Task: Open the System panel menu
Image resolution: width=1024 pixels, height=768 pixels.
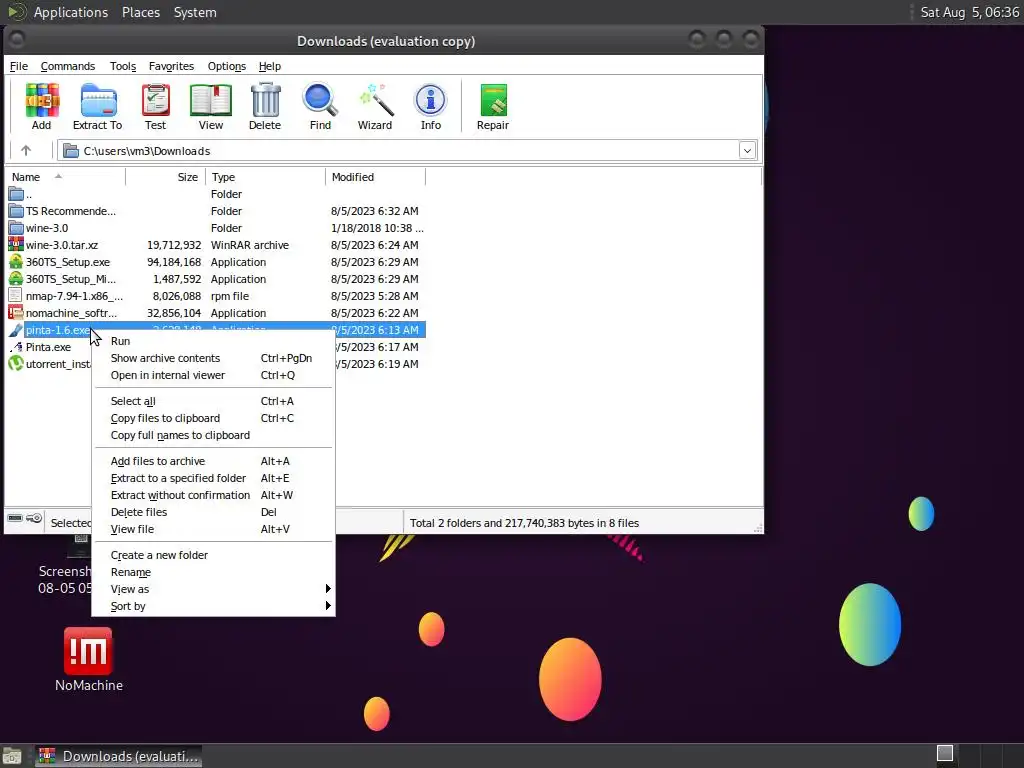Action: click(195, 12)
